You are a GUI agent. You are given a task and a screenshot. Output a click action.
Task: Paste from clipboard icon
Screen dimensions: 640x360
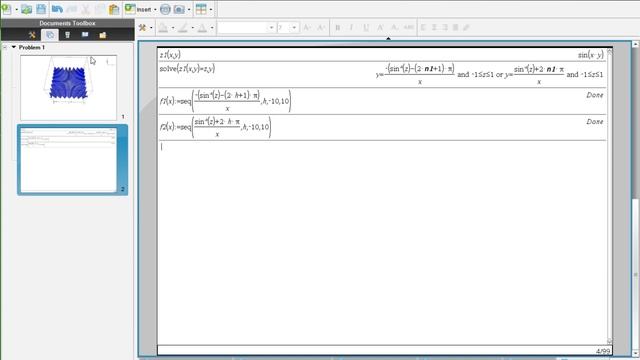(x=114, y=9)
